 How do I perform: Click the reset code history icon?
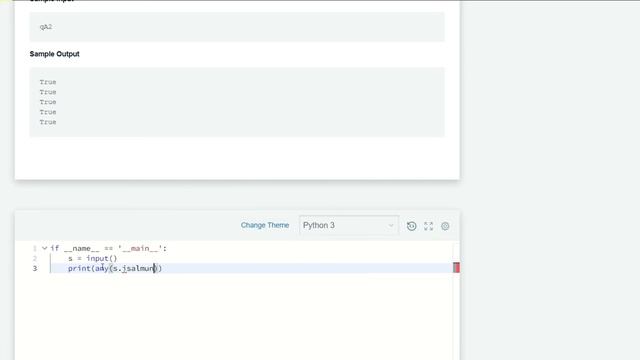(x=411, y=226)
